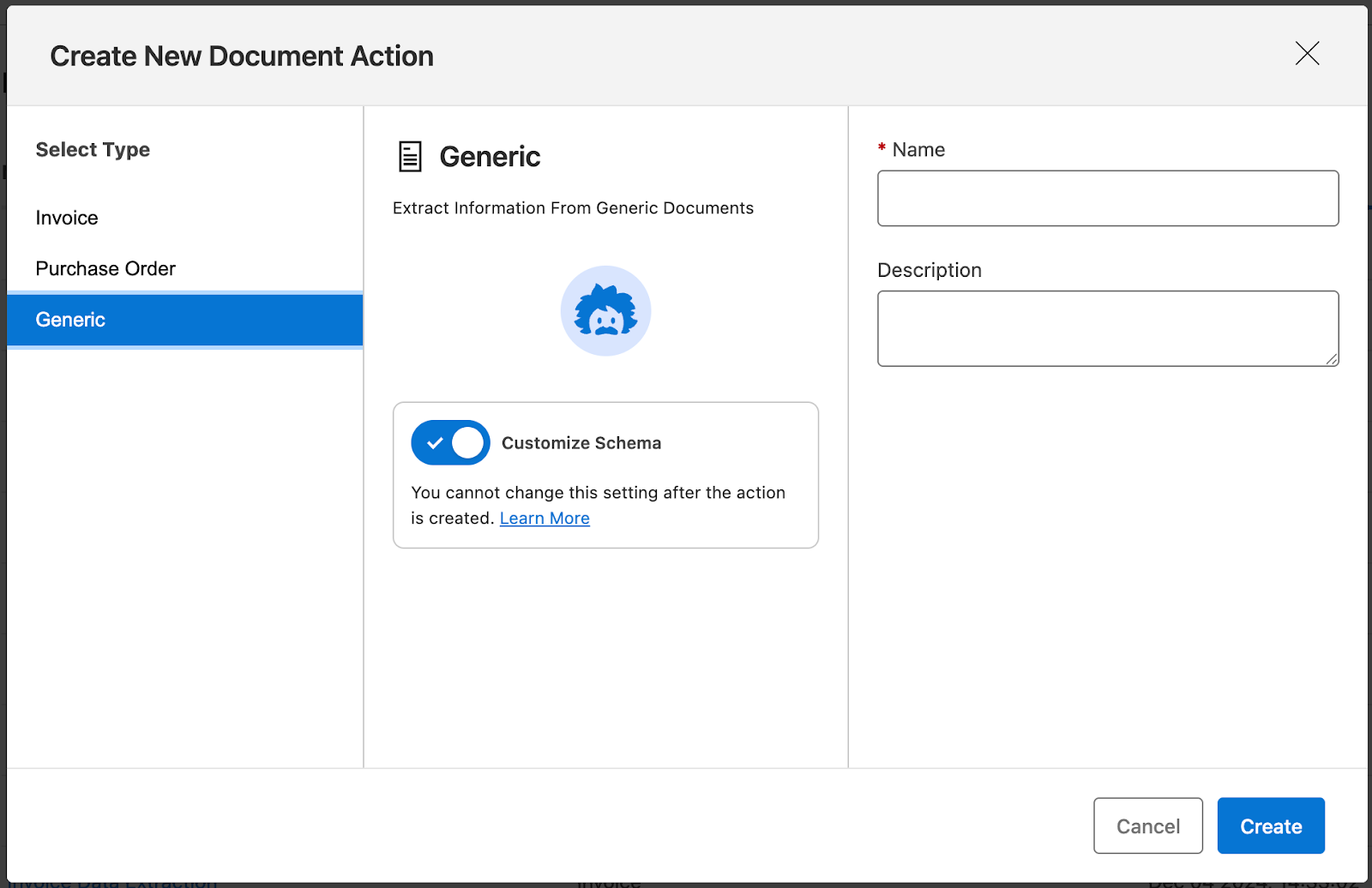This screenshot has width=1372, height=888.
Task: Open the Learn More link
Action: (x=544, y=518)
